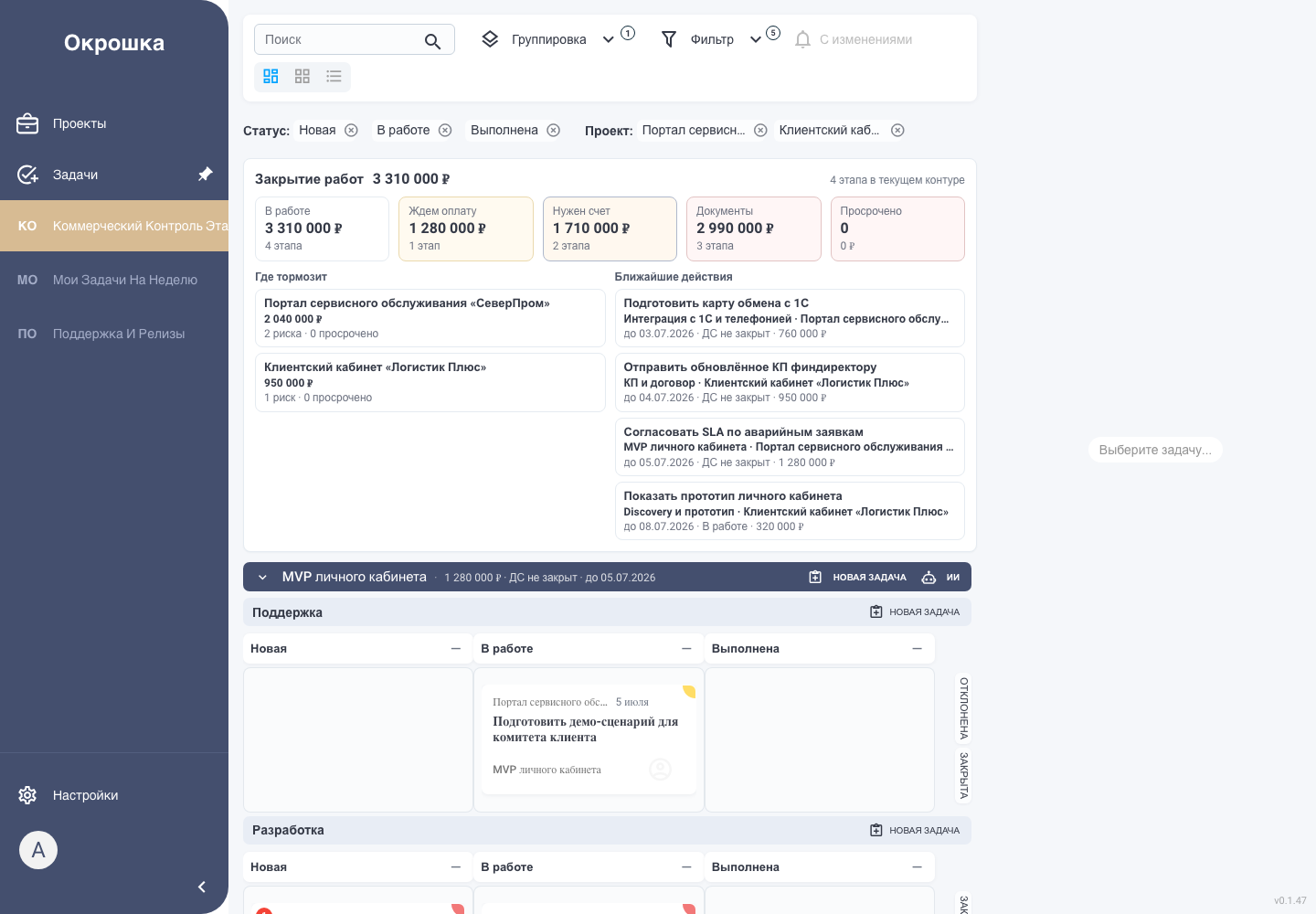This screenshot has width=1316, height=914.
Task: Click the grouping layers icon
Action: coord(490,39)
